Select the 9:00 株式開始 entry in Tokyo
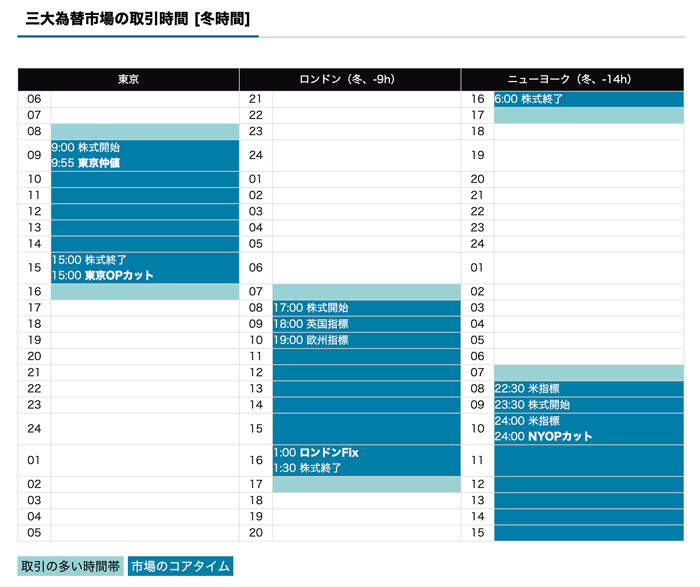Viewport: 700px width, 587px height. tap(86, 148)
